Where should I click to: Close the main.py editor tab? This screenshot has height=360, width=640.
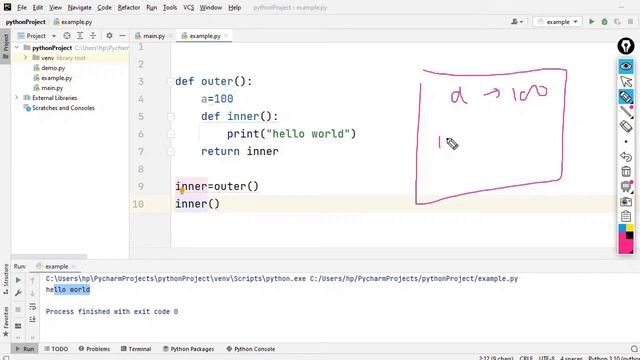[x=171, y=36]
